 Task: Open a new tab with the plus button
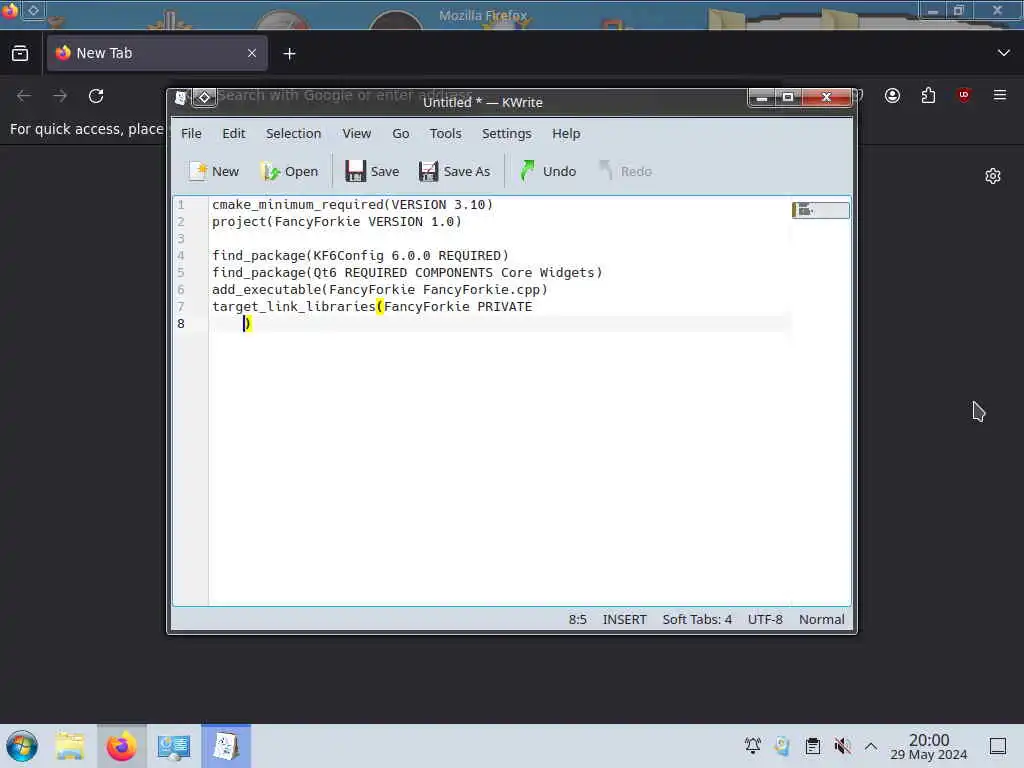pos(289,54)
